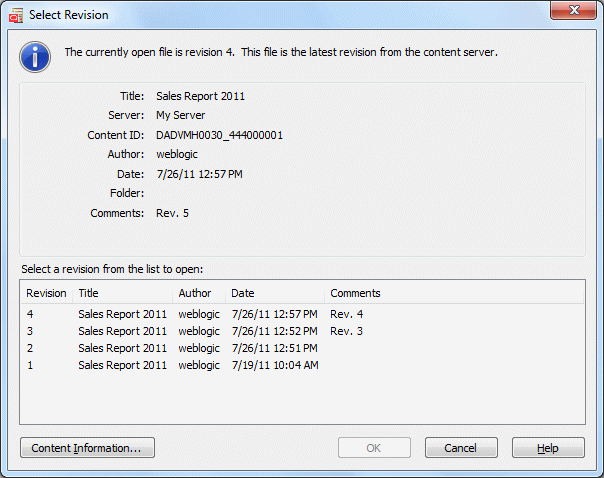Sort list by Title column header
This screenshot has height=478, width=604.
(122, 293)
